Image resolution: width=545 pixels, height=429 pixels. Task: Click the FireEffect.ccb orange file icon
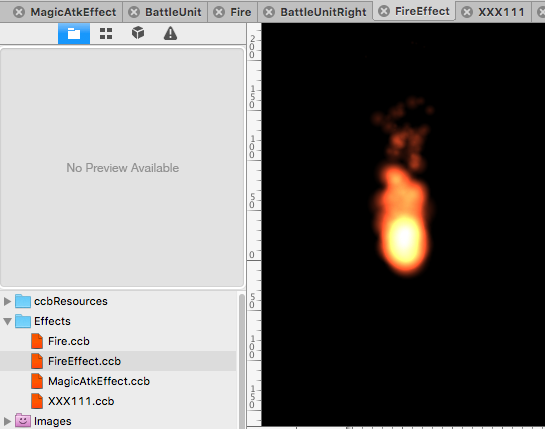[x=37, y=361]
